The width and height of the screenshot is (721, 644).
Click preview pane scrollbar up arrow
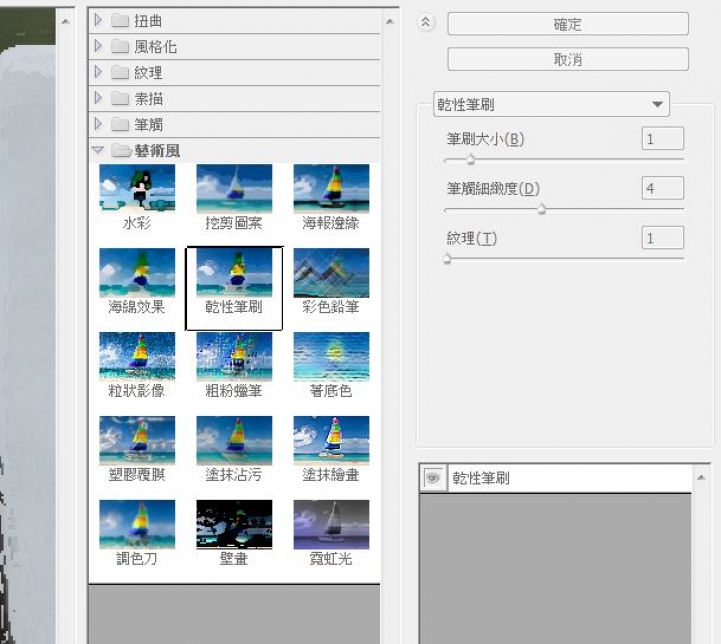65,22
